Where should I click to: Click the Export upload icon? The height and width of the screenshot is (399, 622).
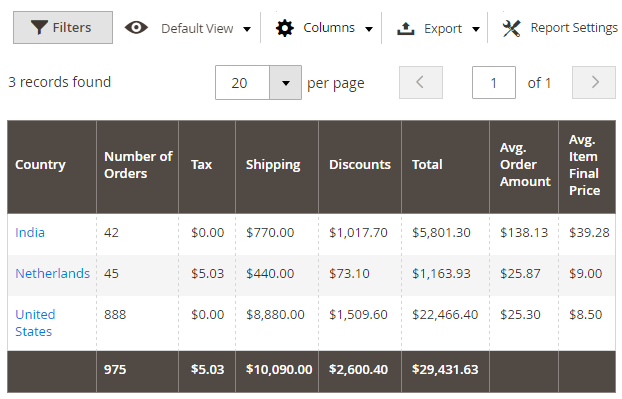pyautogui.click(x=405, y=29)
